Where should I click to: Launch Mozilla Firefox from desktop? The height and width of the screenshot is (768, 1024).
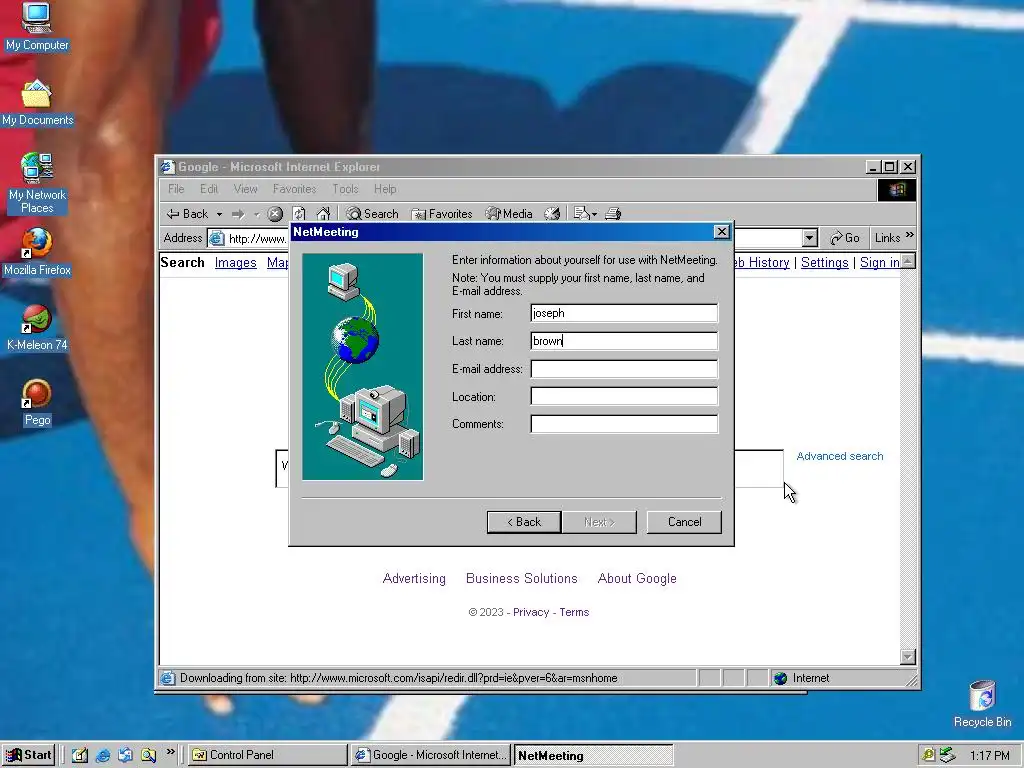pyautogui.click(x=37, y=252)
